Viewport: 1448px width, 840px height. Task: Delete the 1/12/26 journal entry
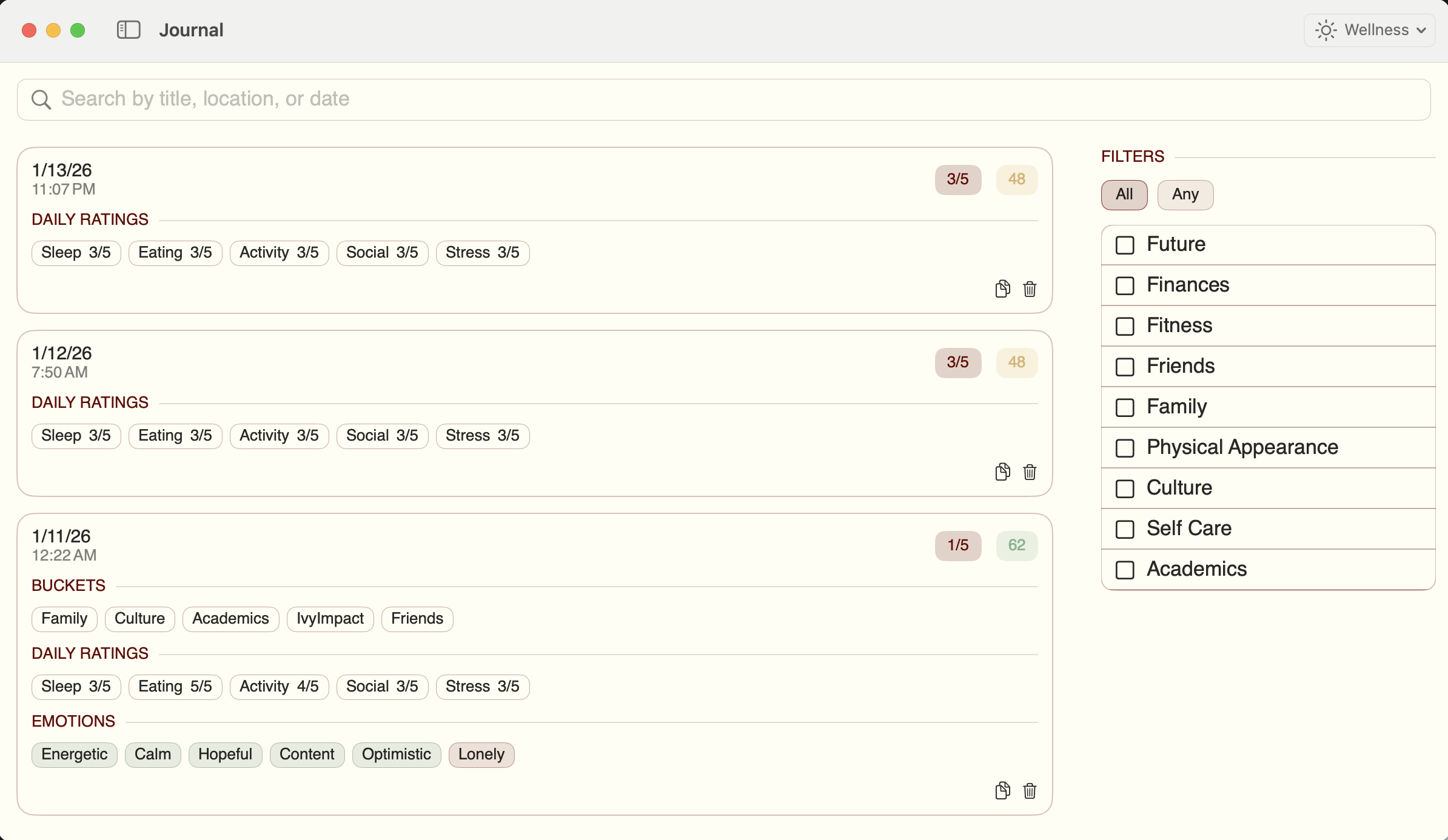[x=1029, y=472]
